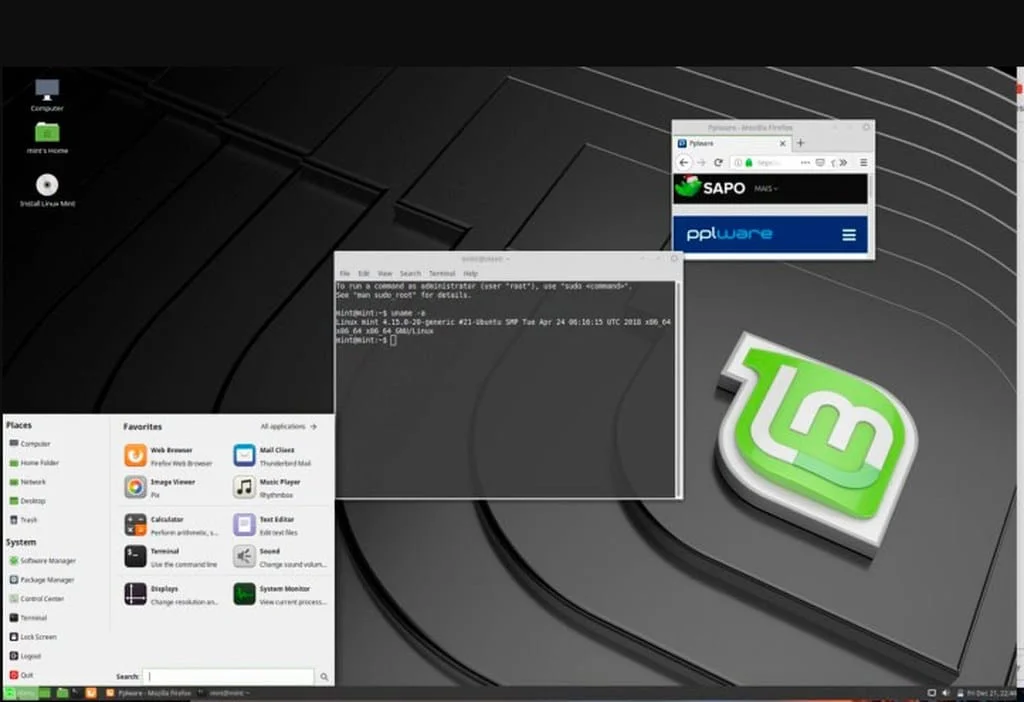Click the magnifier icon beside the Search field
The height and width of the screenshot is (702, 1024).
coord(324,677)
